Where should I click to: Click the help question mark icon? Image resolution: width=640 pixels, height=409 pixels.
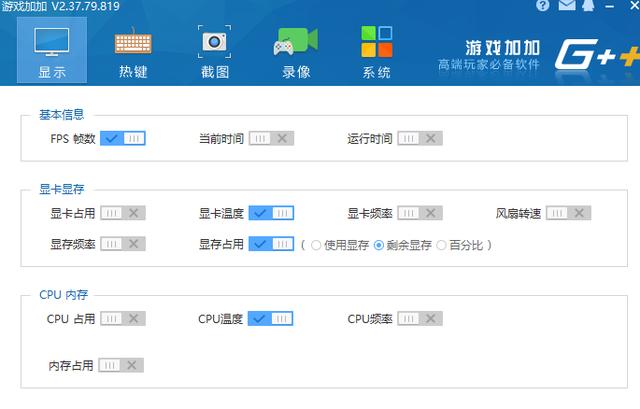[542, 5]
